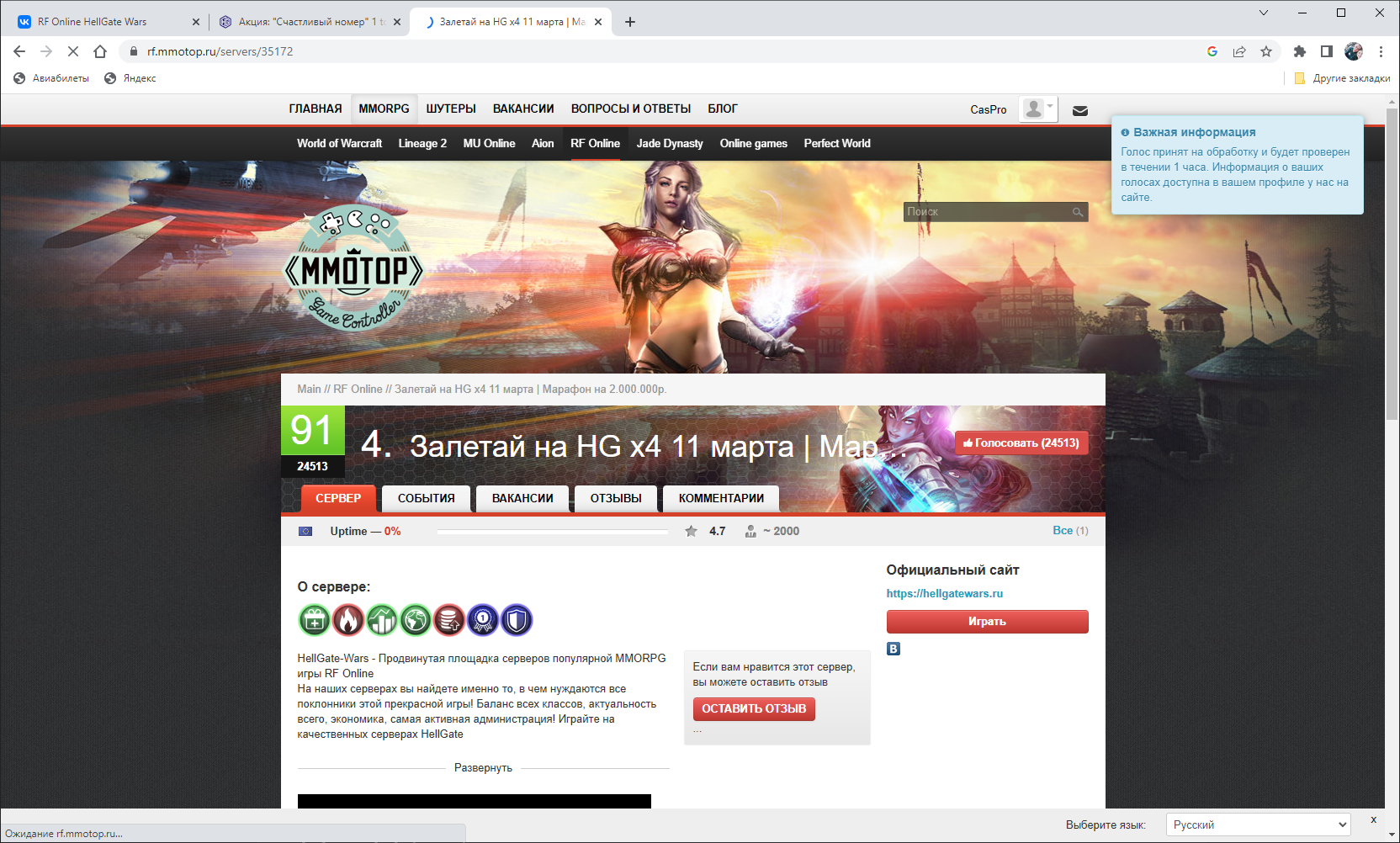Open БЛОГ in top menu

click(723, 109)
